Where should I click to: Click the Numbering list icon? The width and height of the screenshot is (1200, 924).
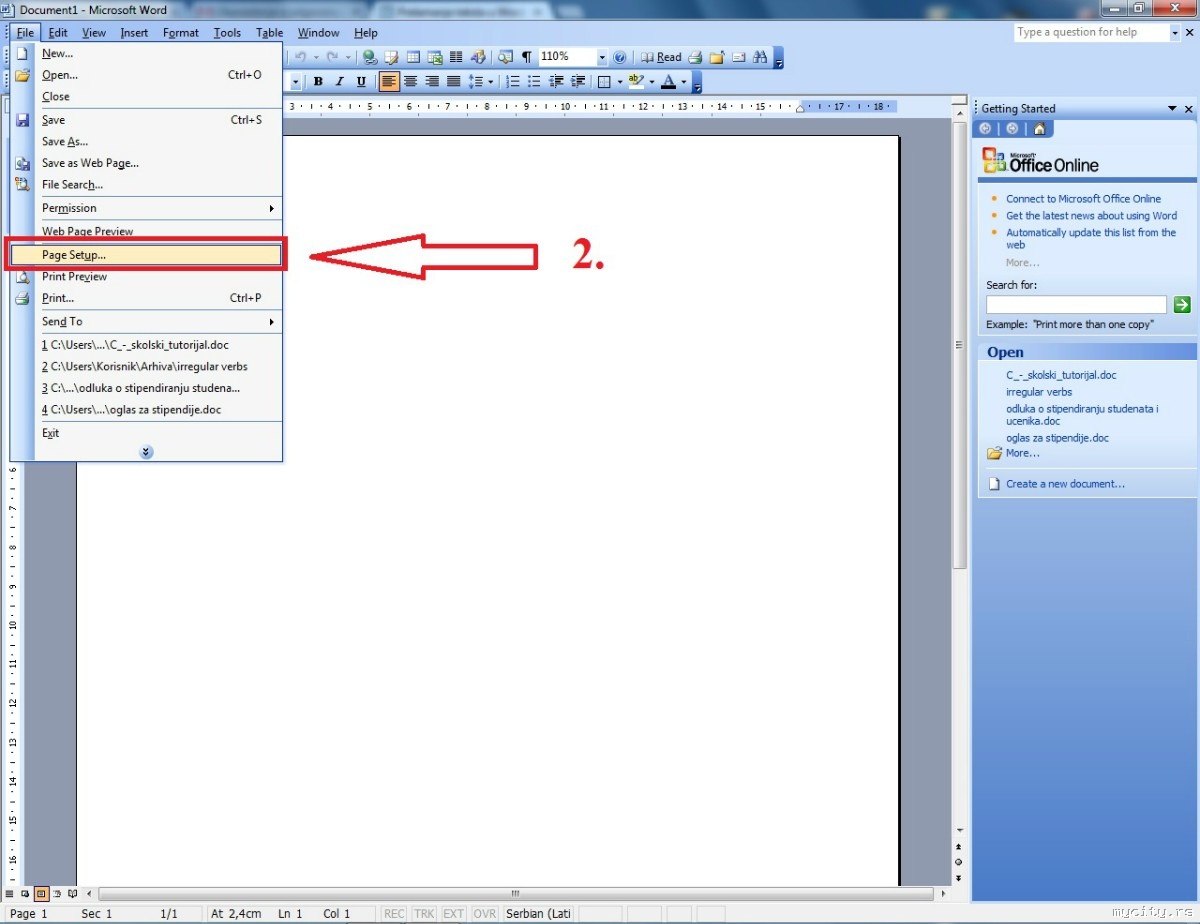[513, 82]
